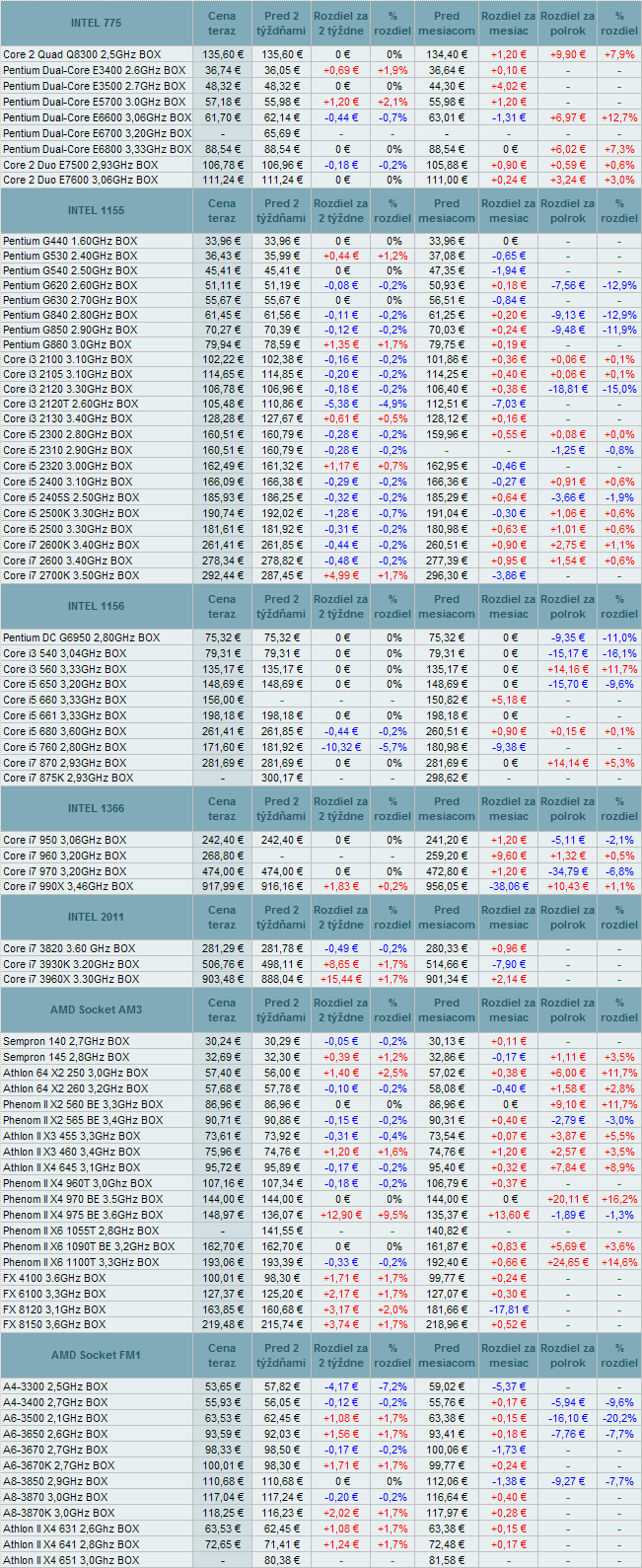Screen dimensions: 642x1568
Task: Click Core i7 2600K 3.40GHz BOX name
Action: pos(71,545)
